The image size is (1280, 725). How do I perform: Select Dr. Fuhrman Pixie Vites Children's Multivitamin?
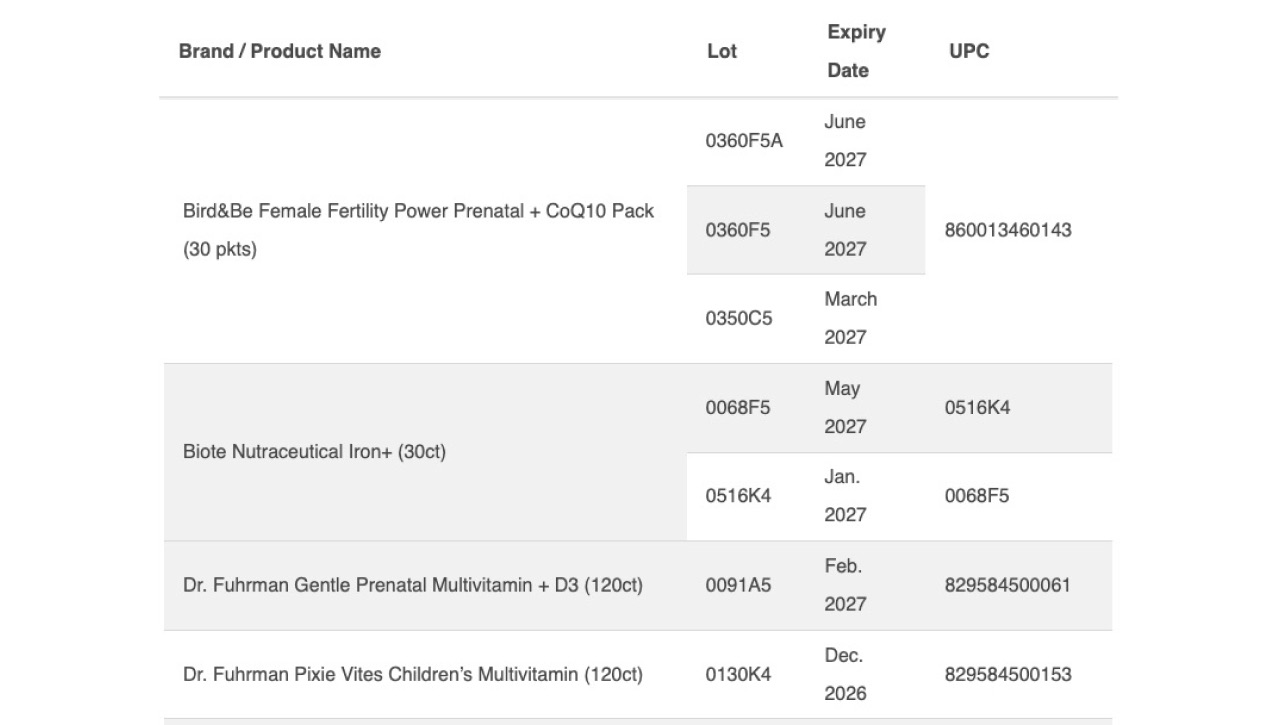coord(413,674)
